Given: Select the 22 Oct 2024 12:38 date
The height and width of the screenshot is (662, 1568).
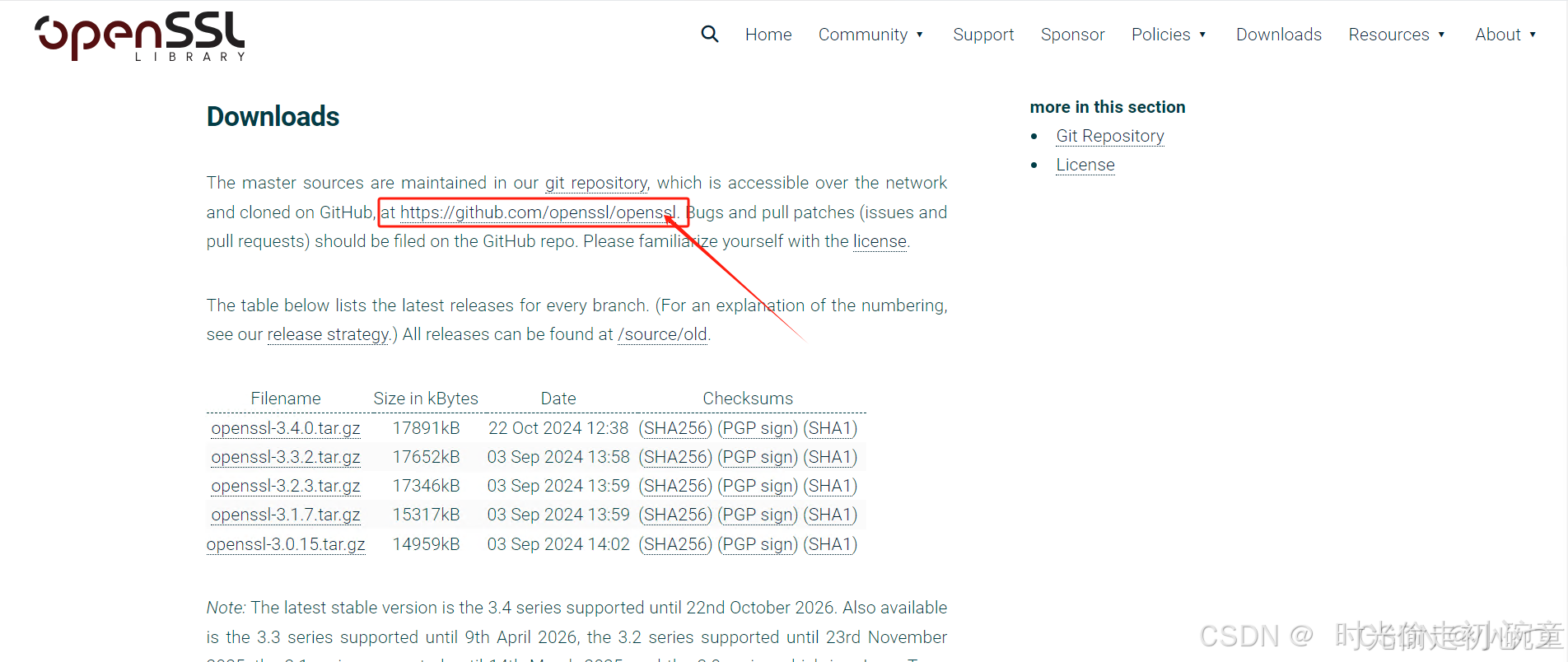Looking at the screenshot, I should (558, 428).
